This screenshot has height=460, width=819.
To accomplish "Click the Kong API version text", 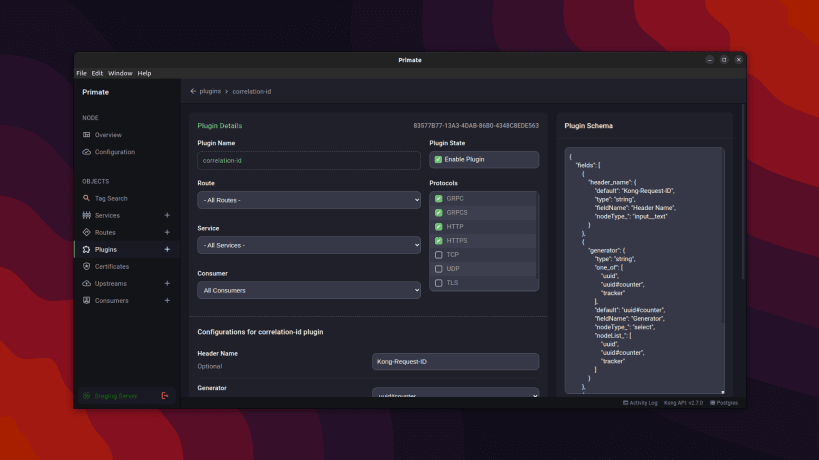I will (x=683, y=403).
